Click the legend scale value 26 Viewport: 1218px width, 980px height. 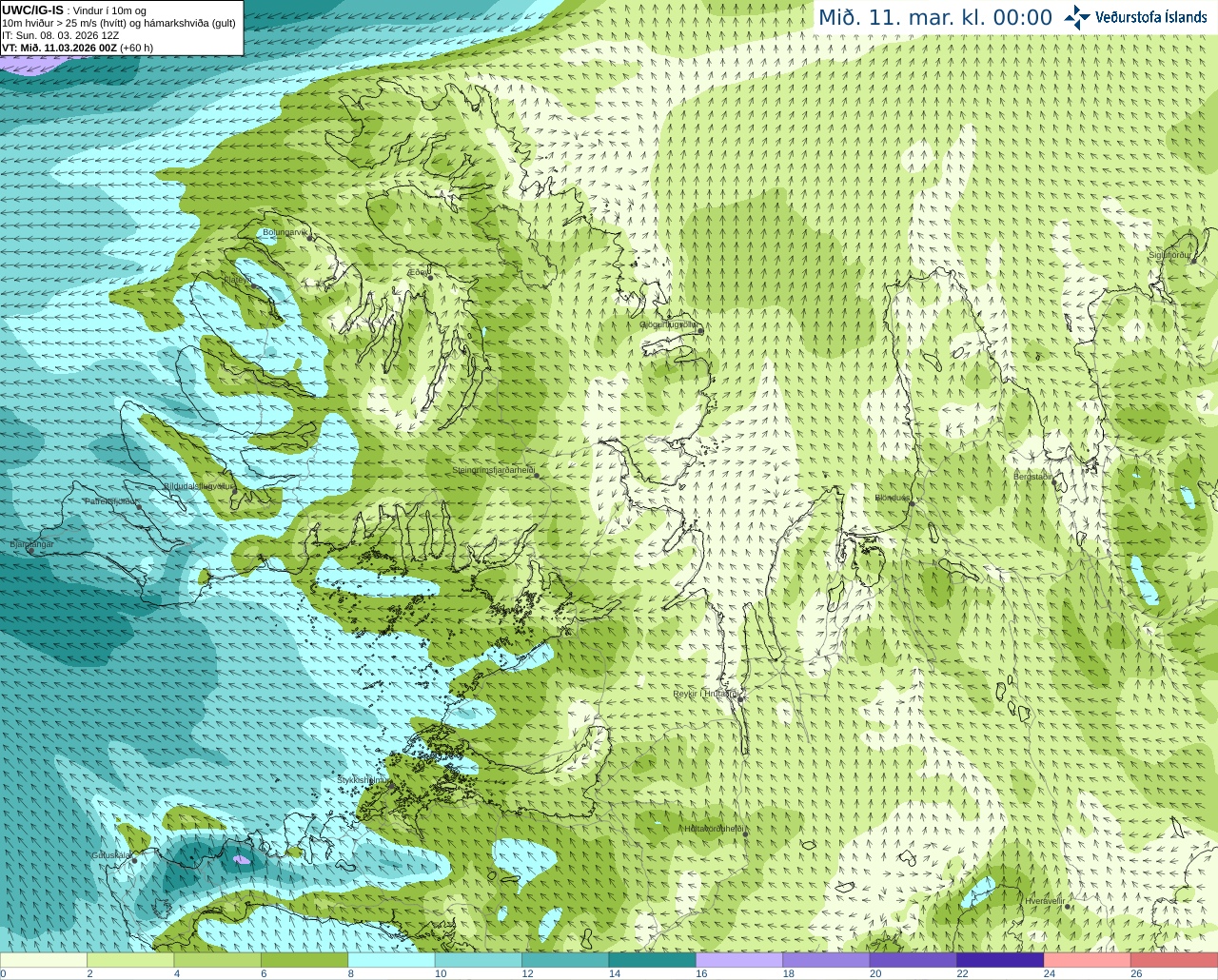(1136, 973)
